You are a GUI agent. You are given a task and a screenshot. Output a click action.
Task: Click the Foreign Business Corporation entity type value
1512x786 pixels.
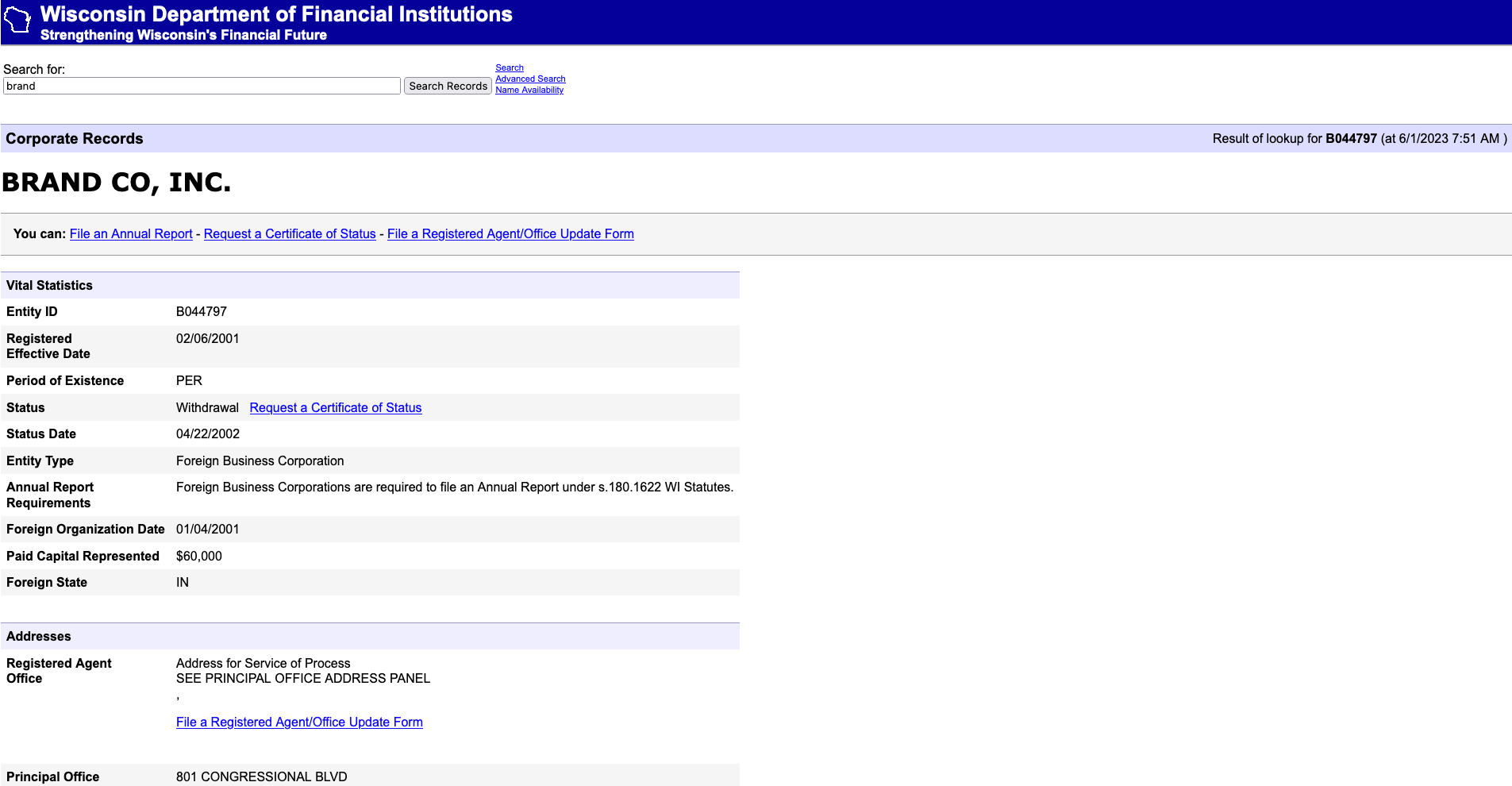[260, 460]
